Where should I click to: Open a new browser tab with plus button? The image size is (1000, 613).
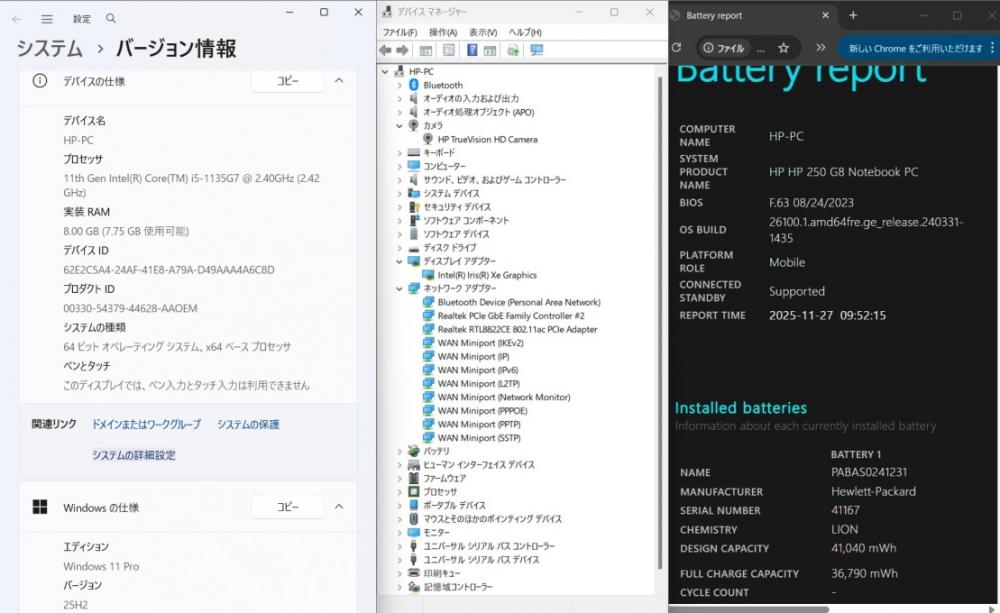click(x=853, y=15)
